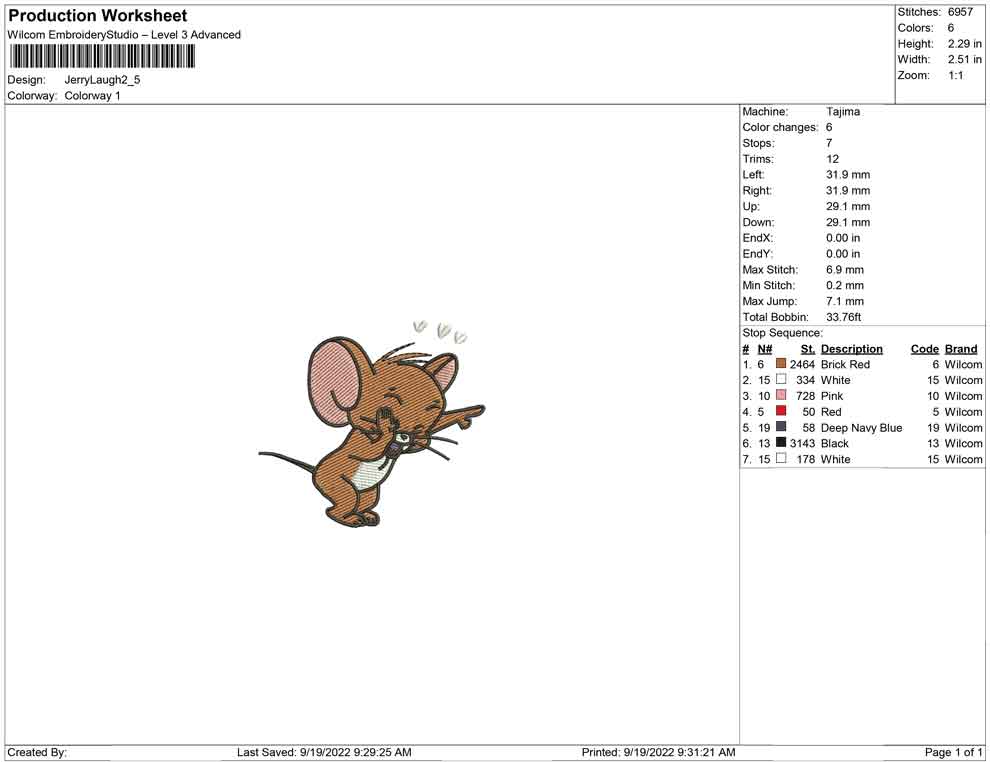Click the Stops value '7'
The width and height of the screenshot is (990, 762).
pyautogui.click(x=829, y=143)
